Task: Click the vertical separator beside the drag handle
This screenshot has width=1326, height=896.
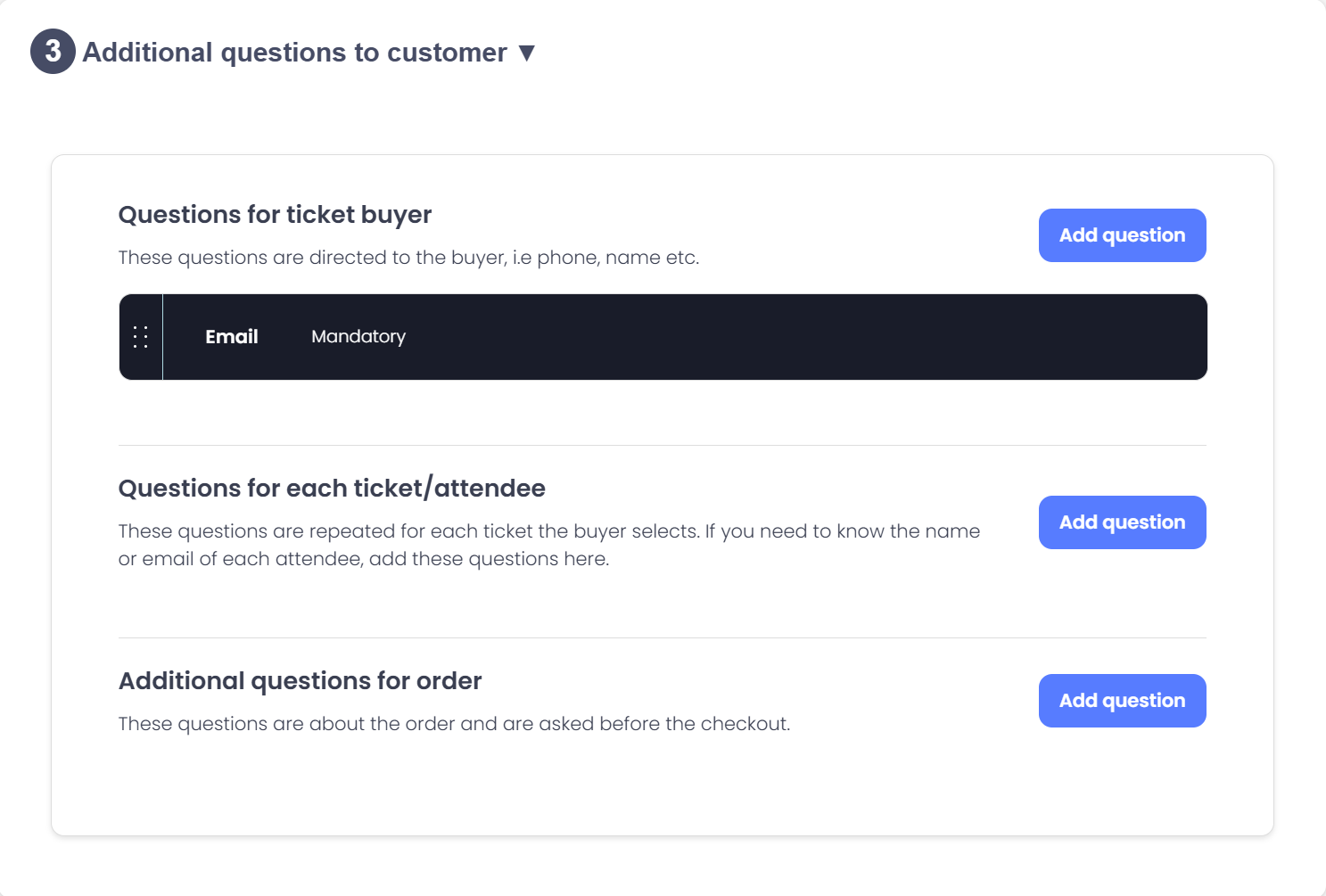Action: pos(162,337)
